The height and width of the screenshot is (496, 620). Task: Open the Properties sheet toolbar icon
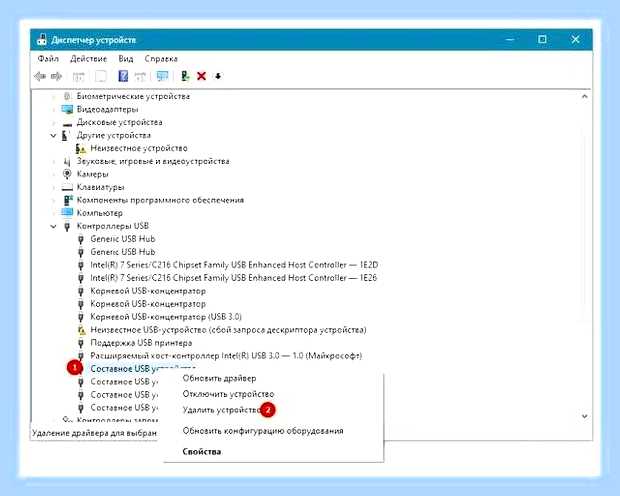(101, 76)
